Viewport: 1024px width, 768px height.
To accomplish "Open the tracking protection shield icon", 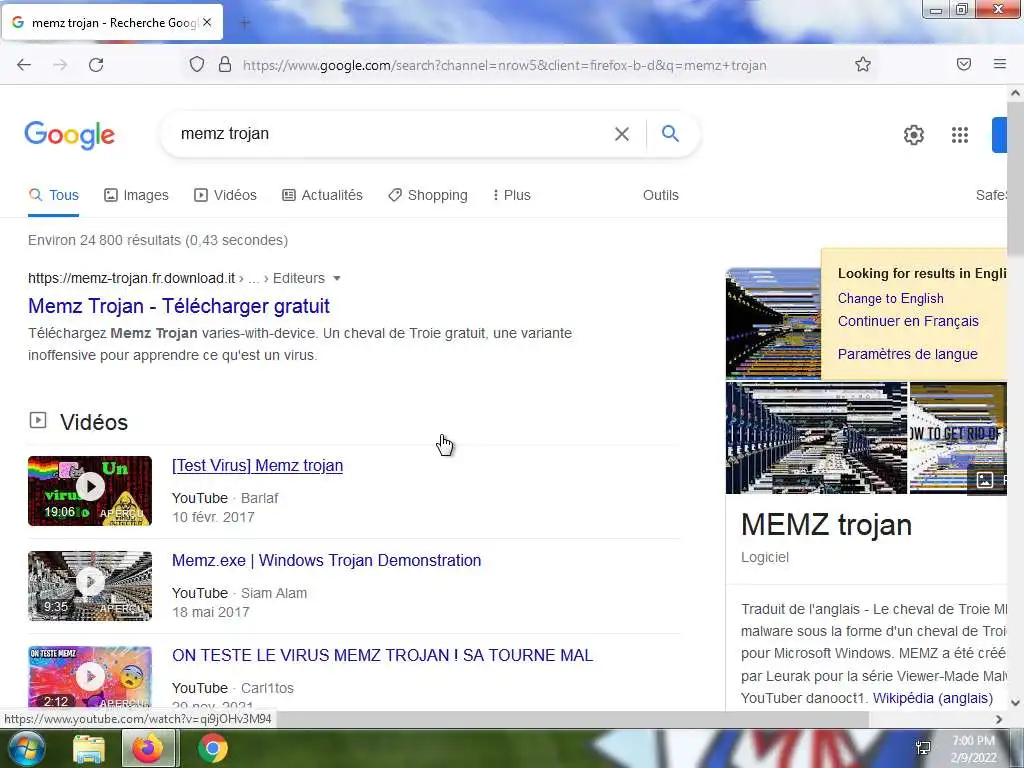I will (197, 64).
